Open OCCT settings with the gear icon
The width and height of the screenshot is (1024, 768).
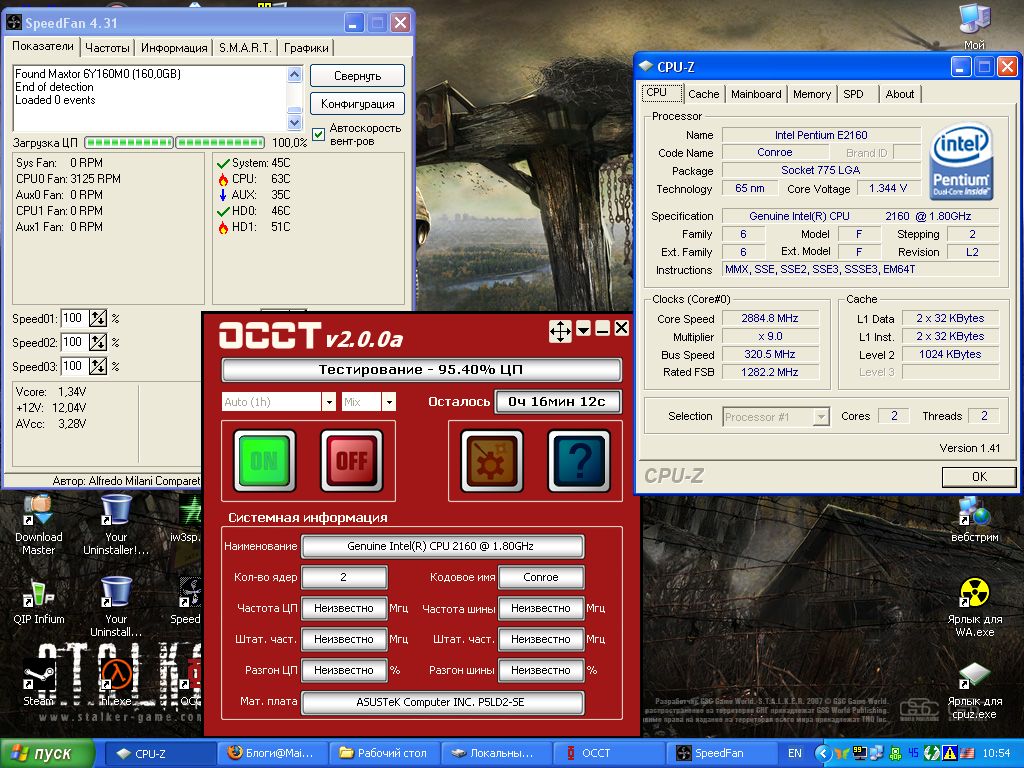tap(491, 461)
